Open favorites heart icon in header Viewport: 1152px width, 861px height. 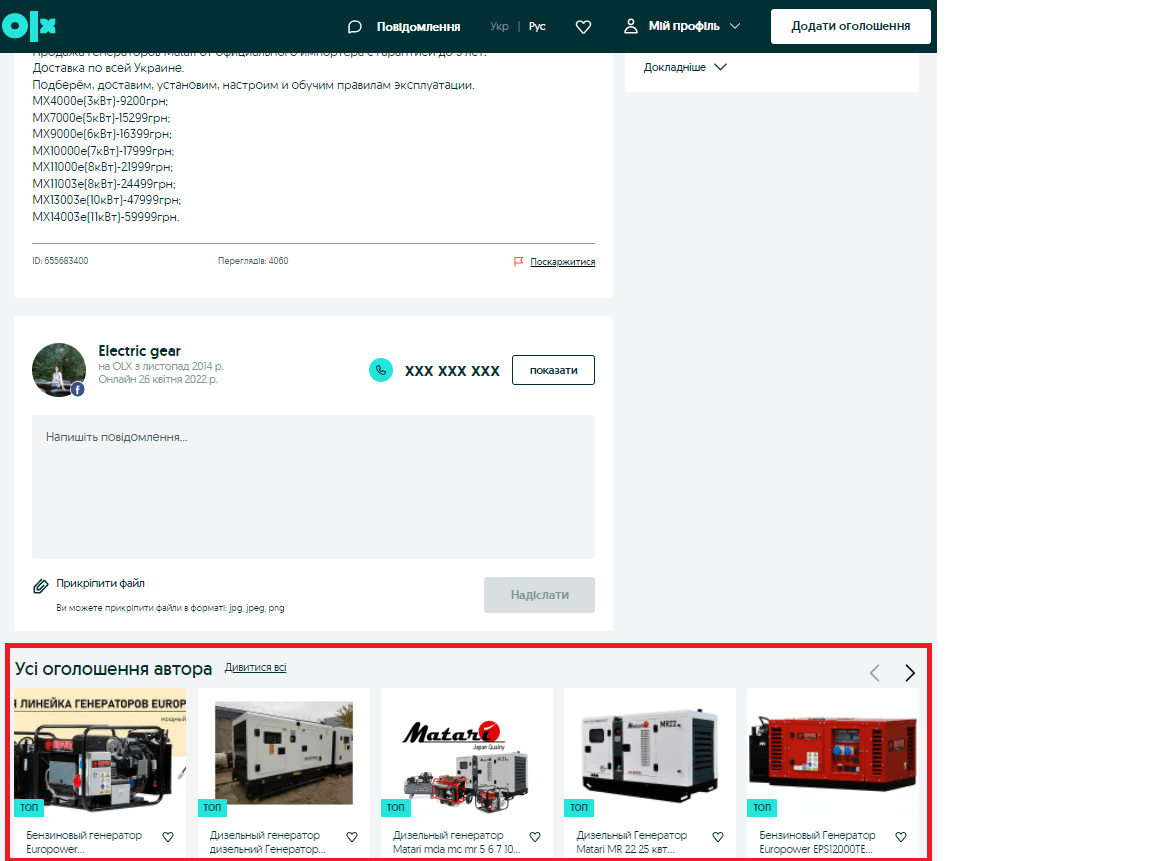coord(584,27)
